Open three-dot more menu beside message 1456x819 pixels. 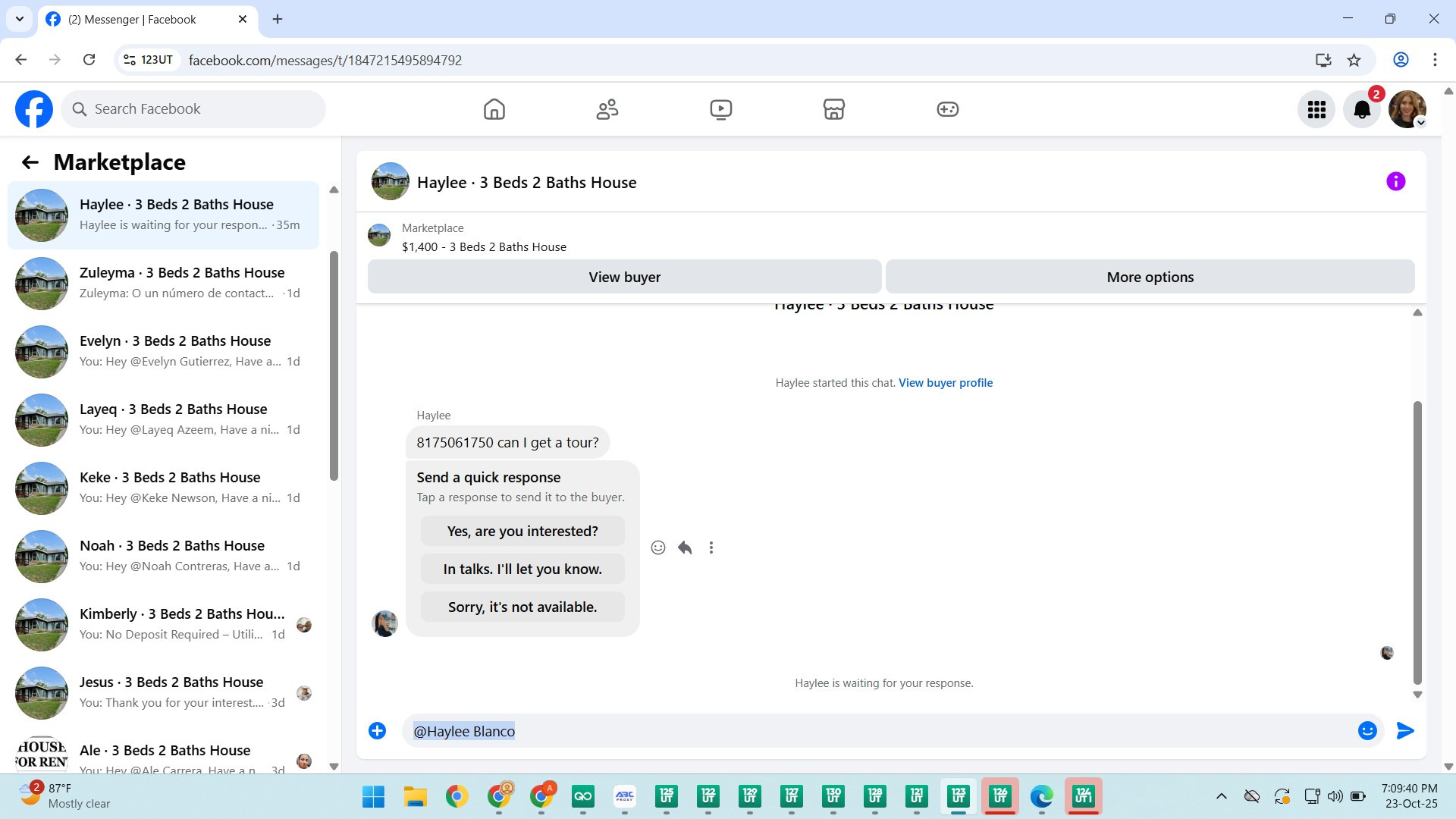[711, 548]
